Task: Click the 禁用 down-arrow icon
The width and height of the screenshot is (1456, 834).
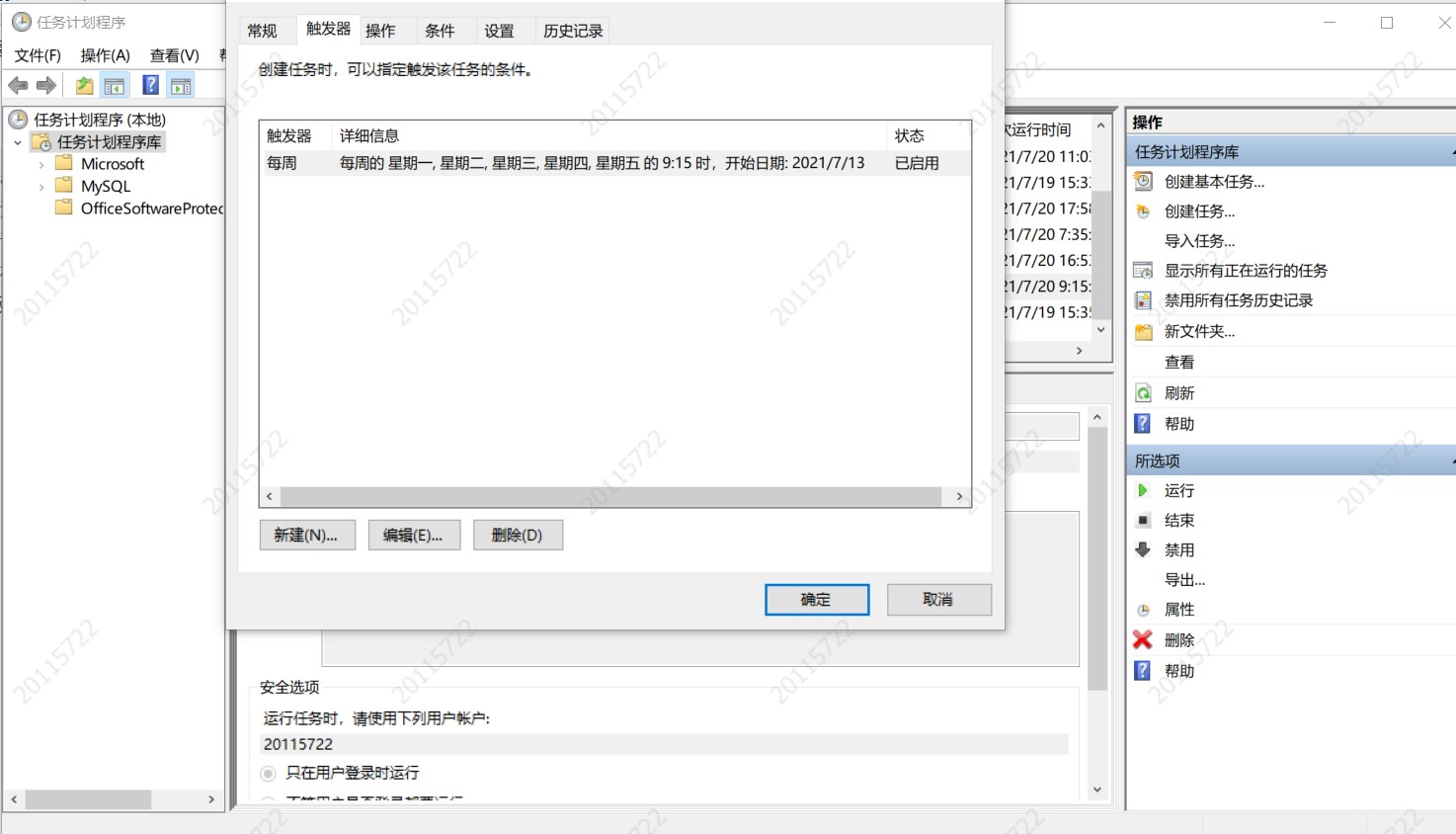Action: pos(1143,549)
